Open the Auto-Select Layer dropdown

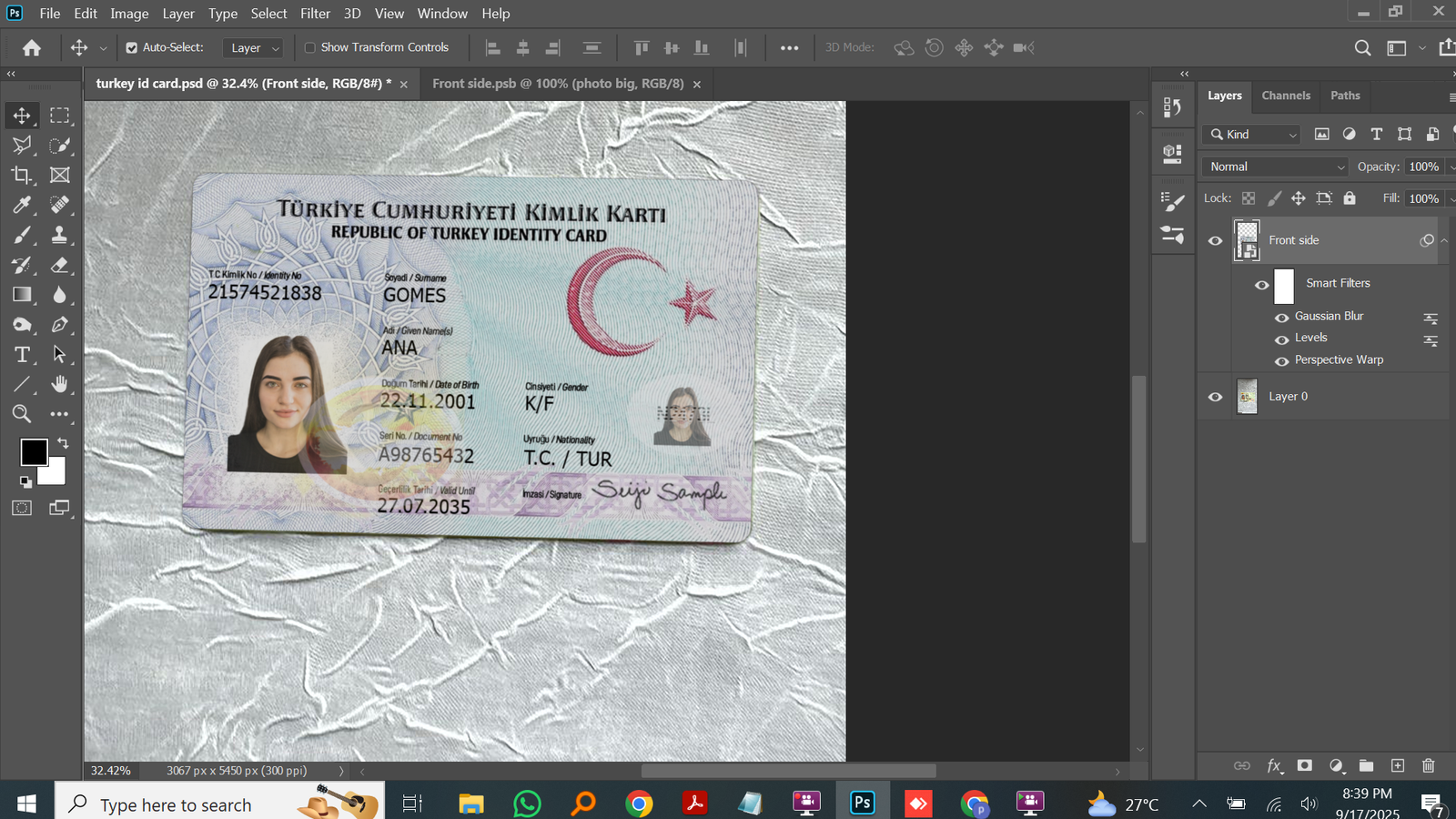(x=255, y=48)
